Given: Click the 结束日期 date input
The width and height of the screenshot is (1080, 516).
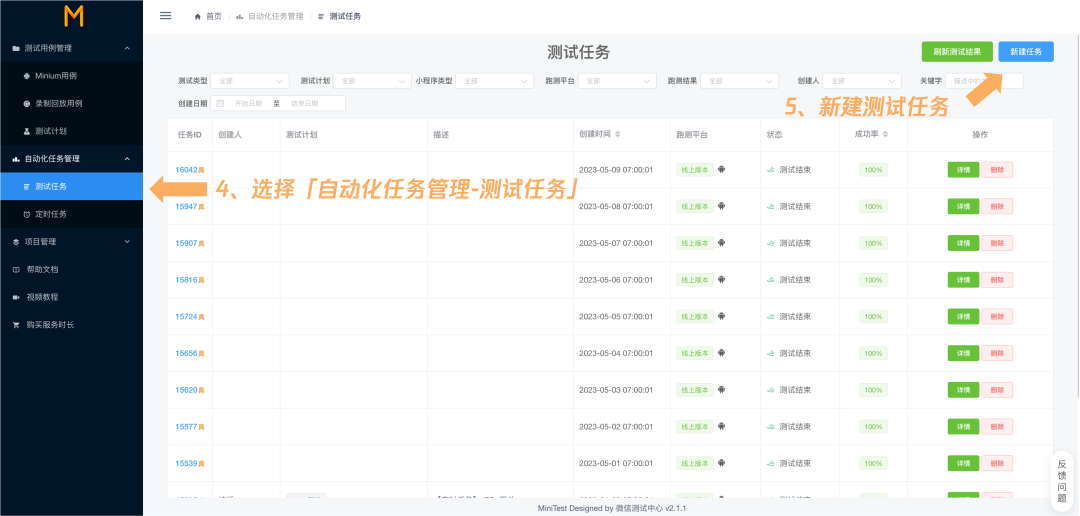Looking at the screenshot, I should (x=305, y=103).
